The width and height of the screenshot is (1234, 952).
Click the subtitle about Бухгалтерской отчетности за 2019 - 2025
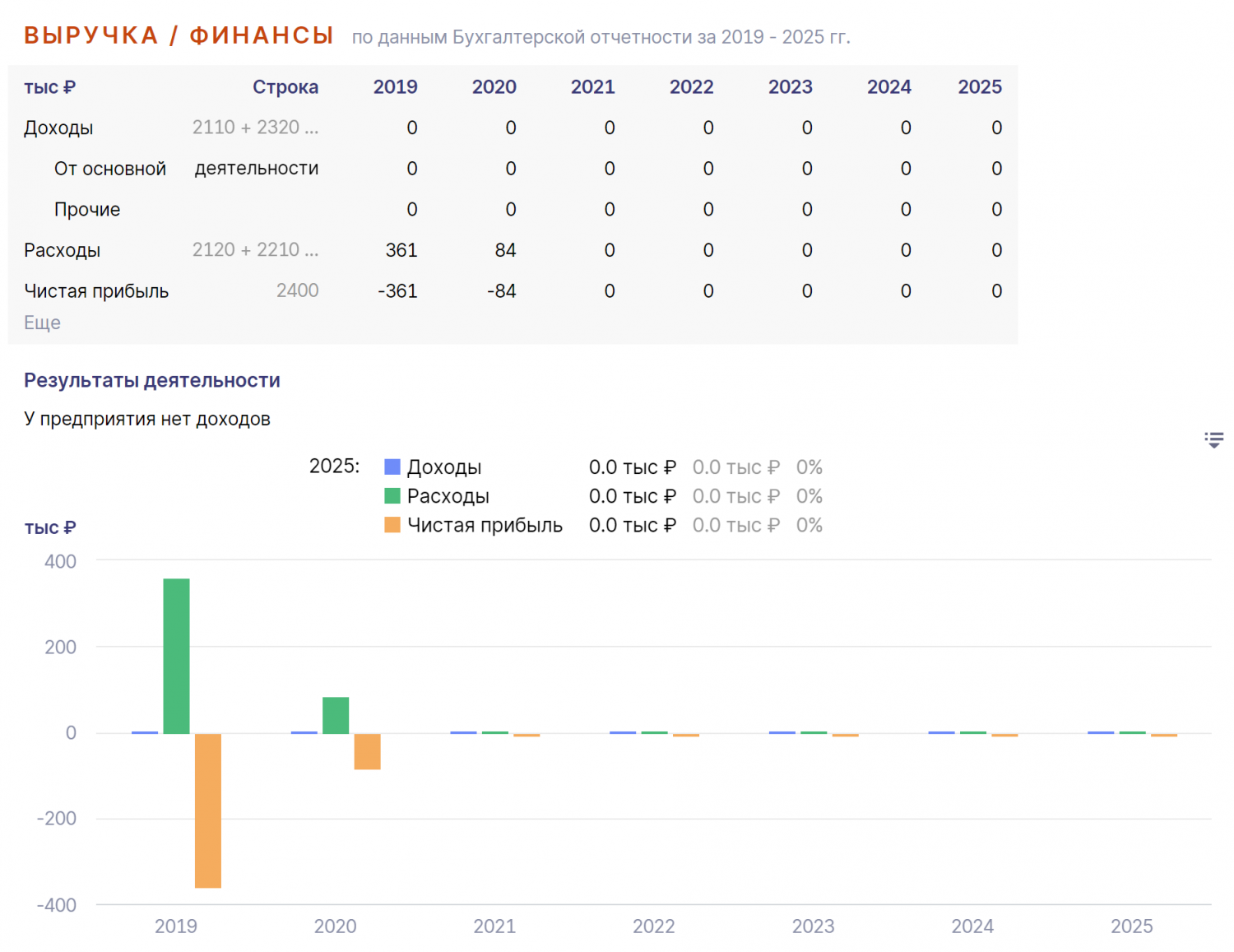[601, 38]
